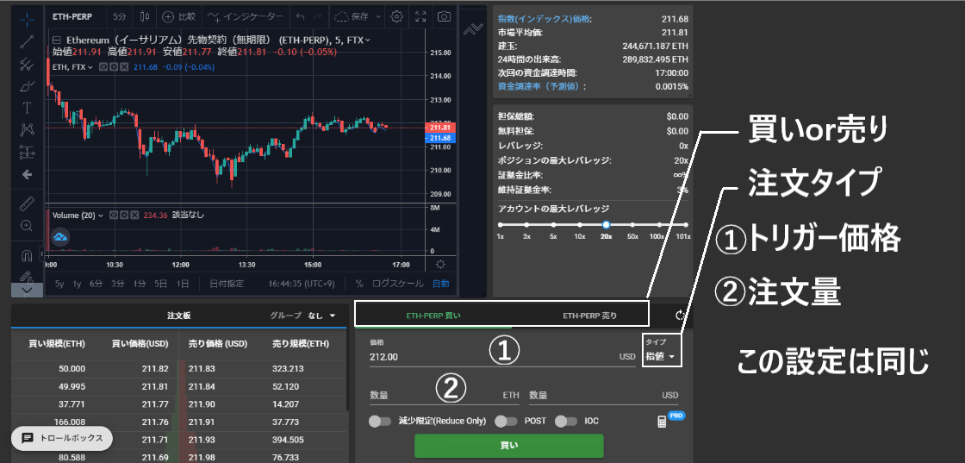Select the crosshair cursor tool

pyautogui.click(x=27, y=19)
